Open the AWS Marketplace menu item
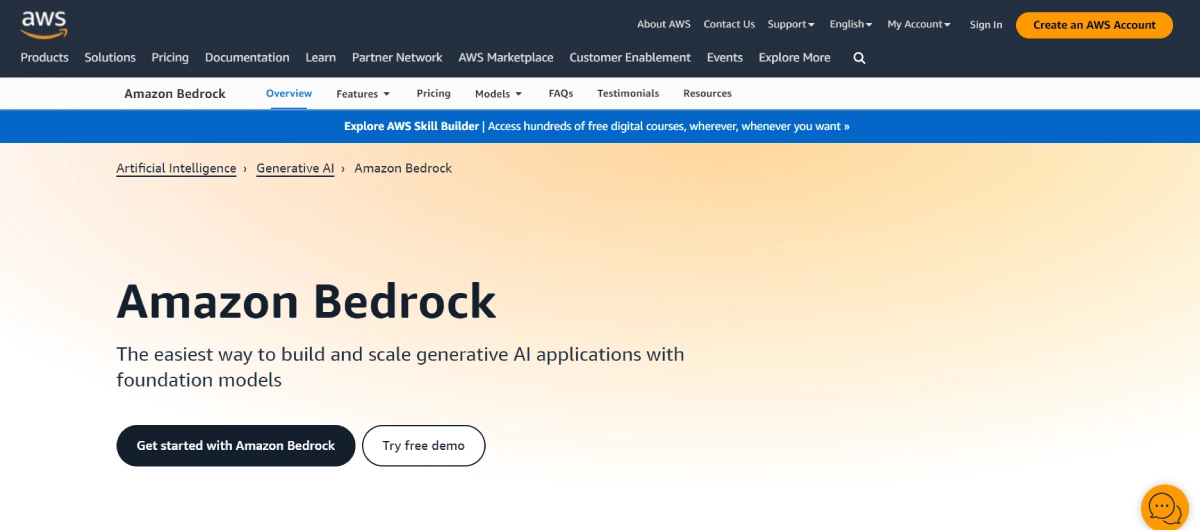 tap(506, 58)
